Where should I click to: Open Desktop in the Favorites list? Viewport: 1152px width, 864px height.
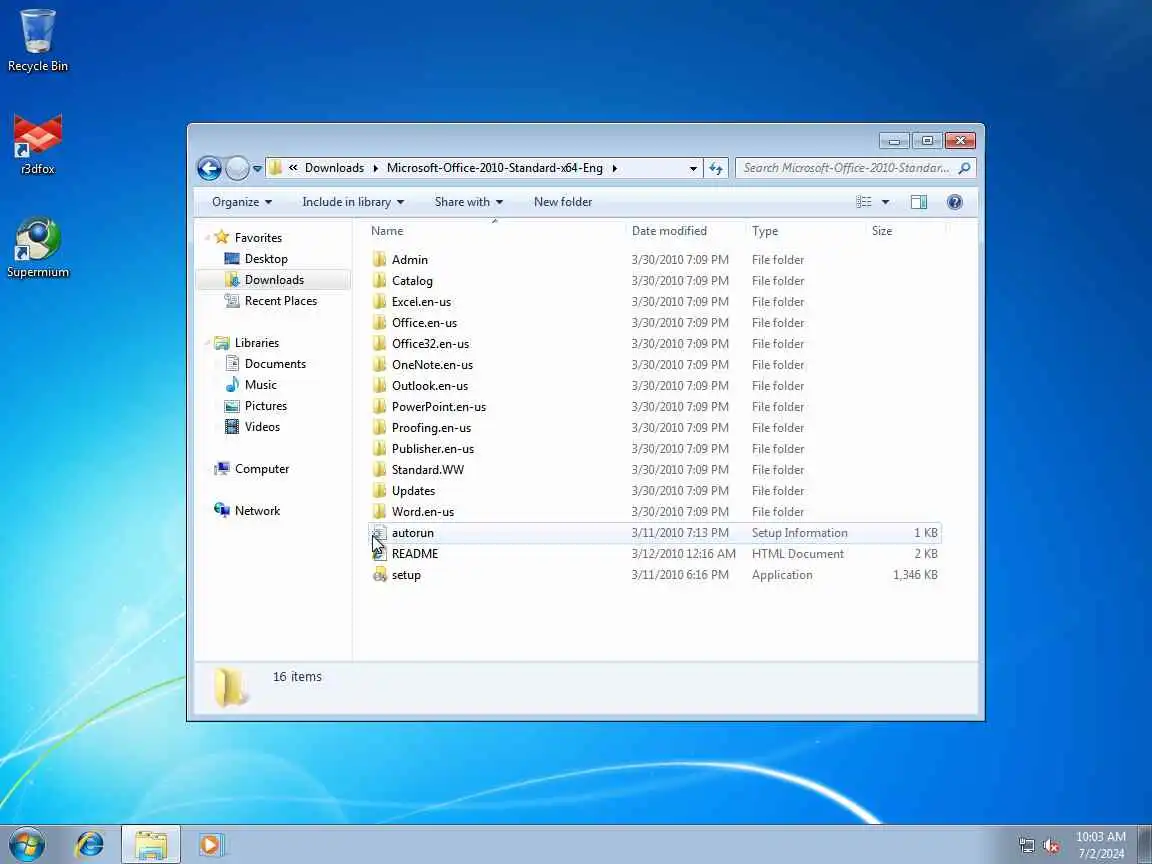(266, 259)
